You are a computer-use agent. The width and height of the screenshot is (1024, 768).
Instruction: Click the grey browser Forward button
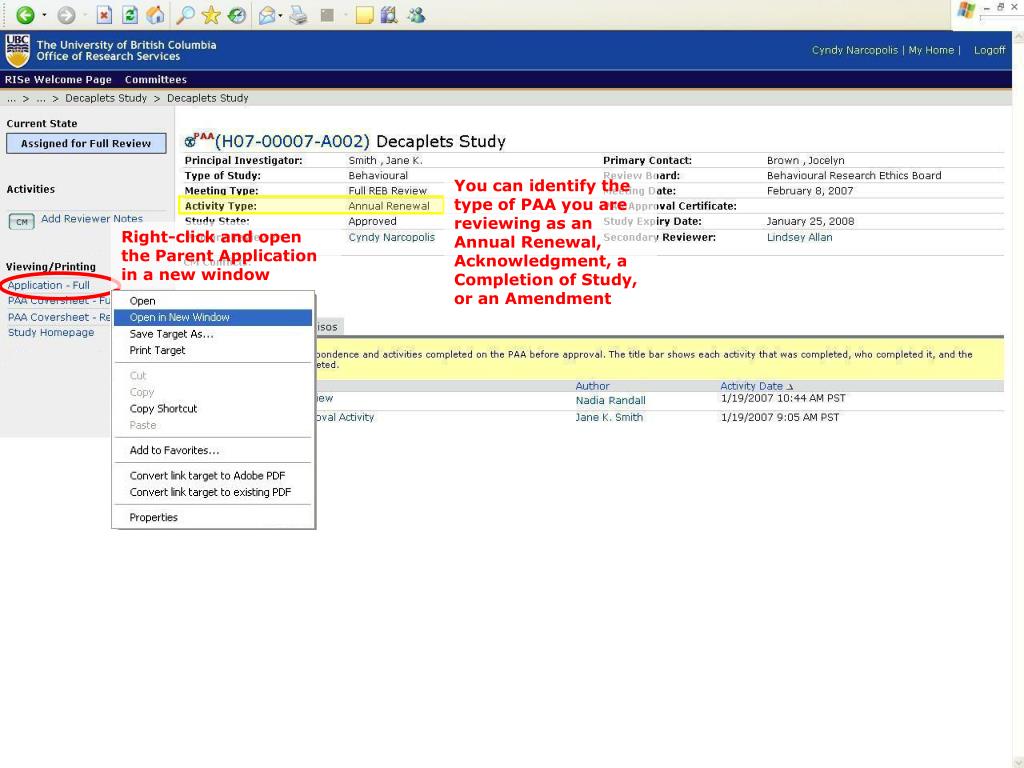pos(66,14)
